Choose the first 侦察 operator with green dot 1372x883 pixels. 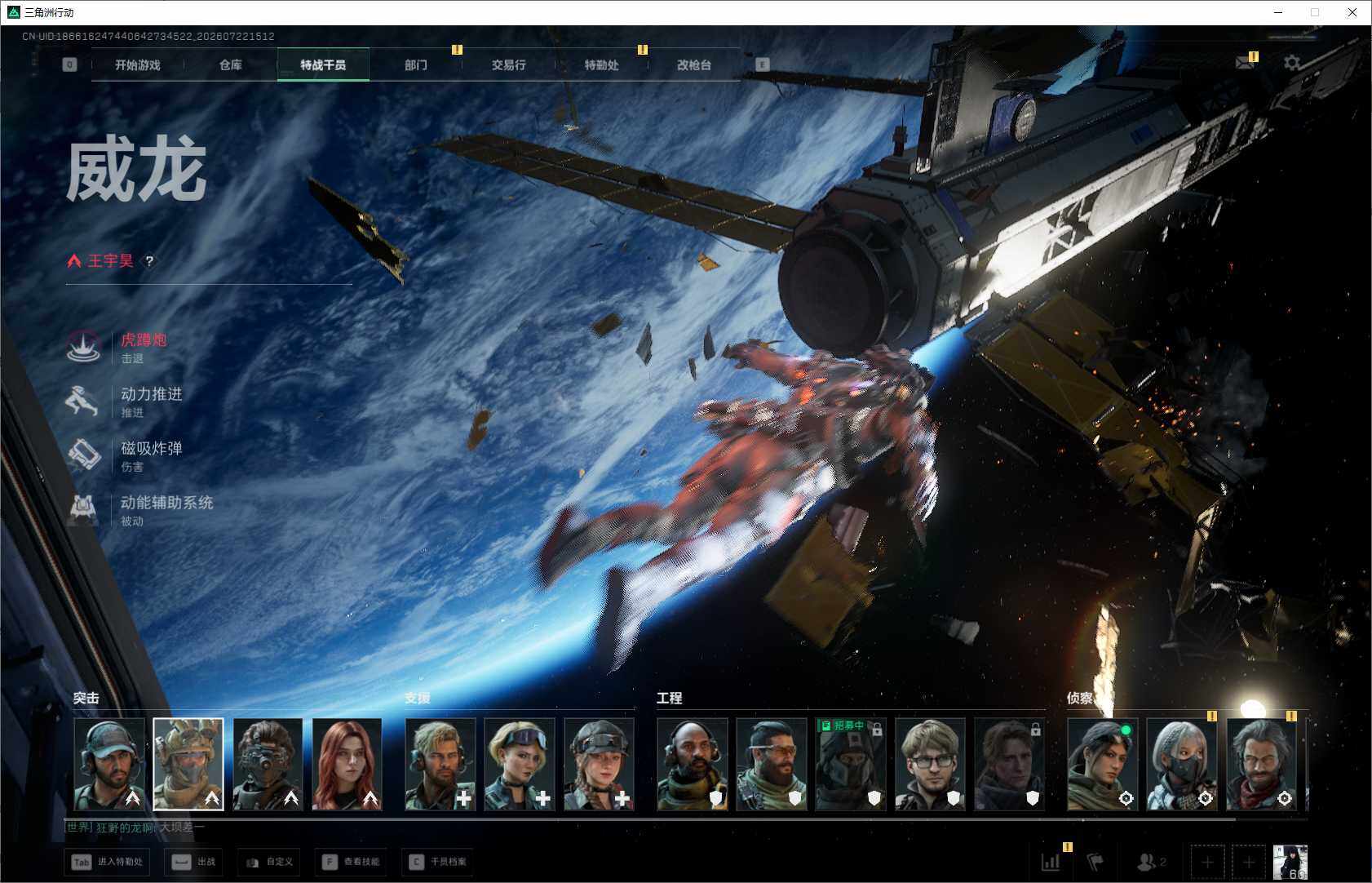(x=1103, y=765)
